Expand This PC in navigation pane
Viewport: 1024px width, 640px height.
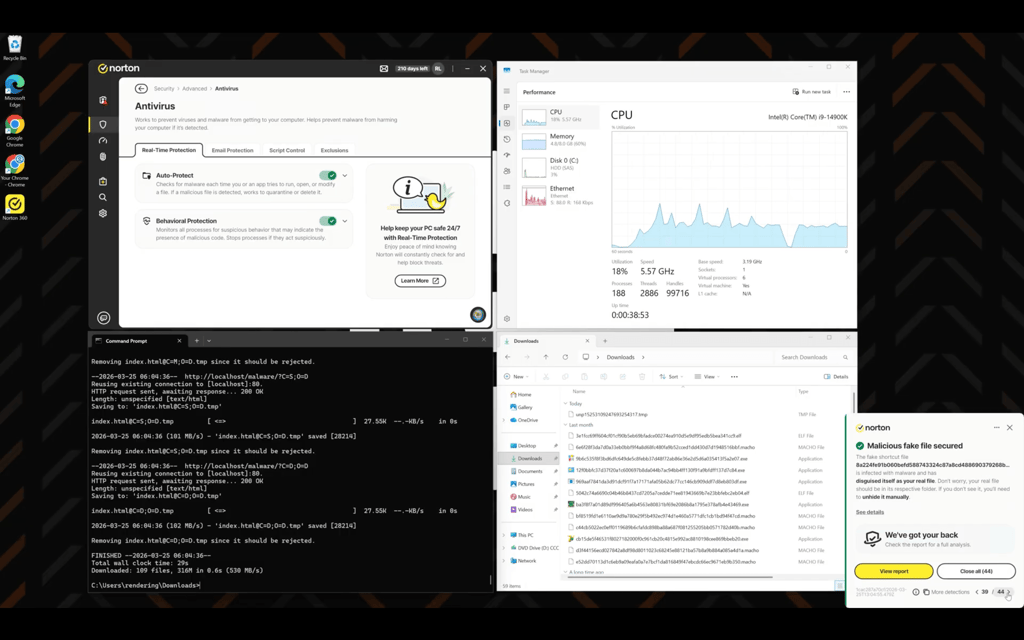(504, 535)
